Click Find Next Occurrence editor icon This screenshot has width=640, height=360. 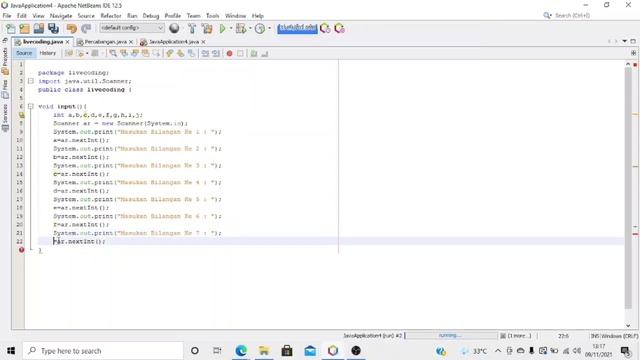134,53
